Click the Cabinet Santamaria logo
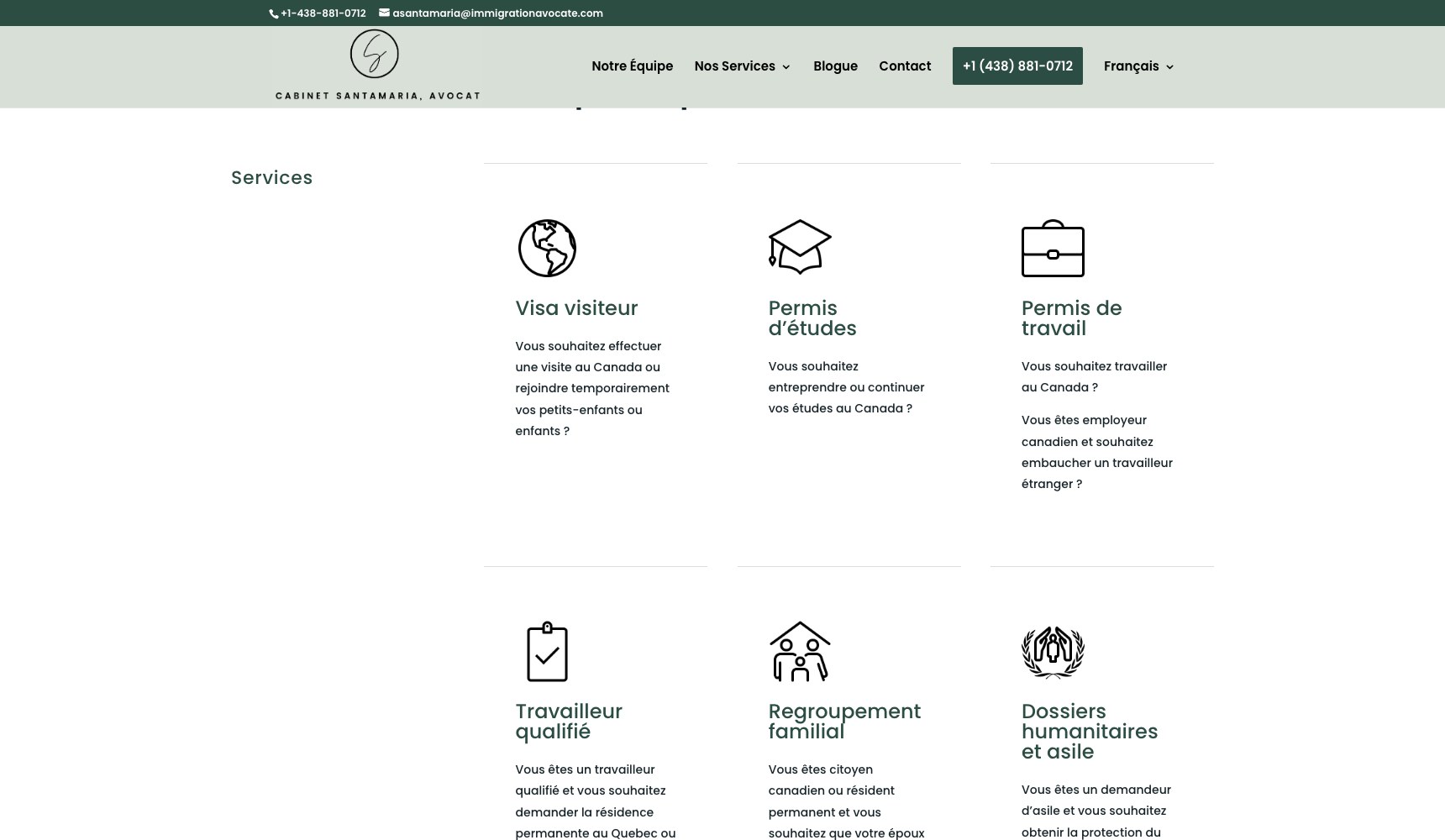The width and height of the screenshot is (1445, 840). click(377, 66)
